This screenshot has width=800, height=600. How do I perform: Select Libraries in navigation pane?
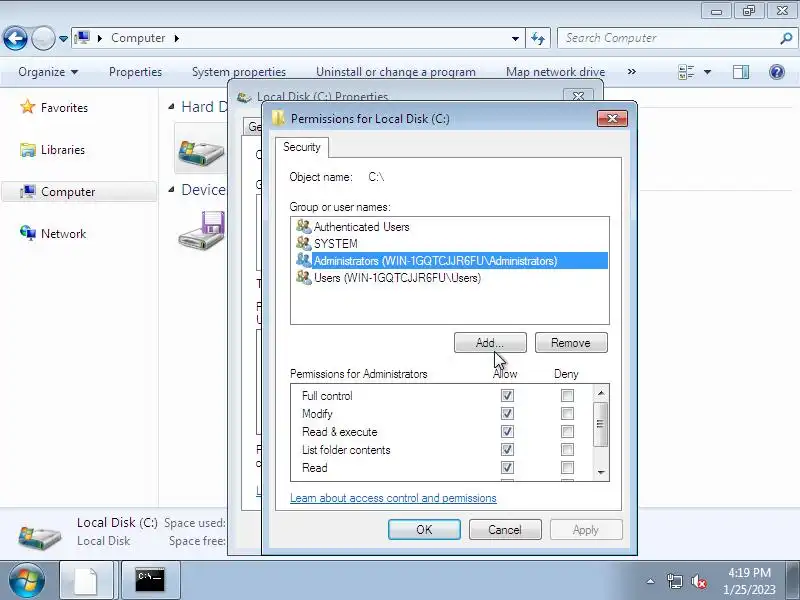click(x=63, y=150)
